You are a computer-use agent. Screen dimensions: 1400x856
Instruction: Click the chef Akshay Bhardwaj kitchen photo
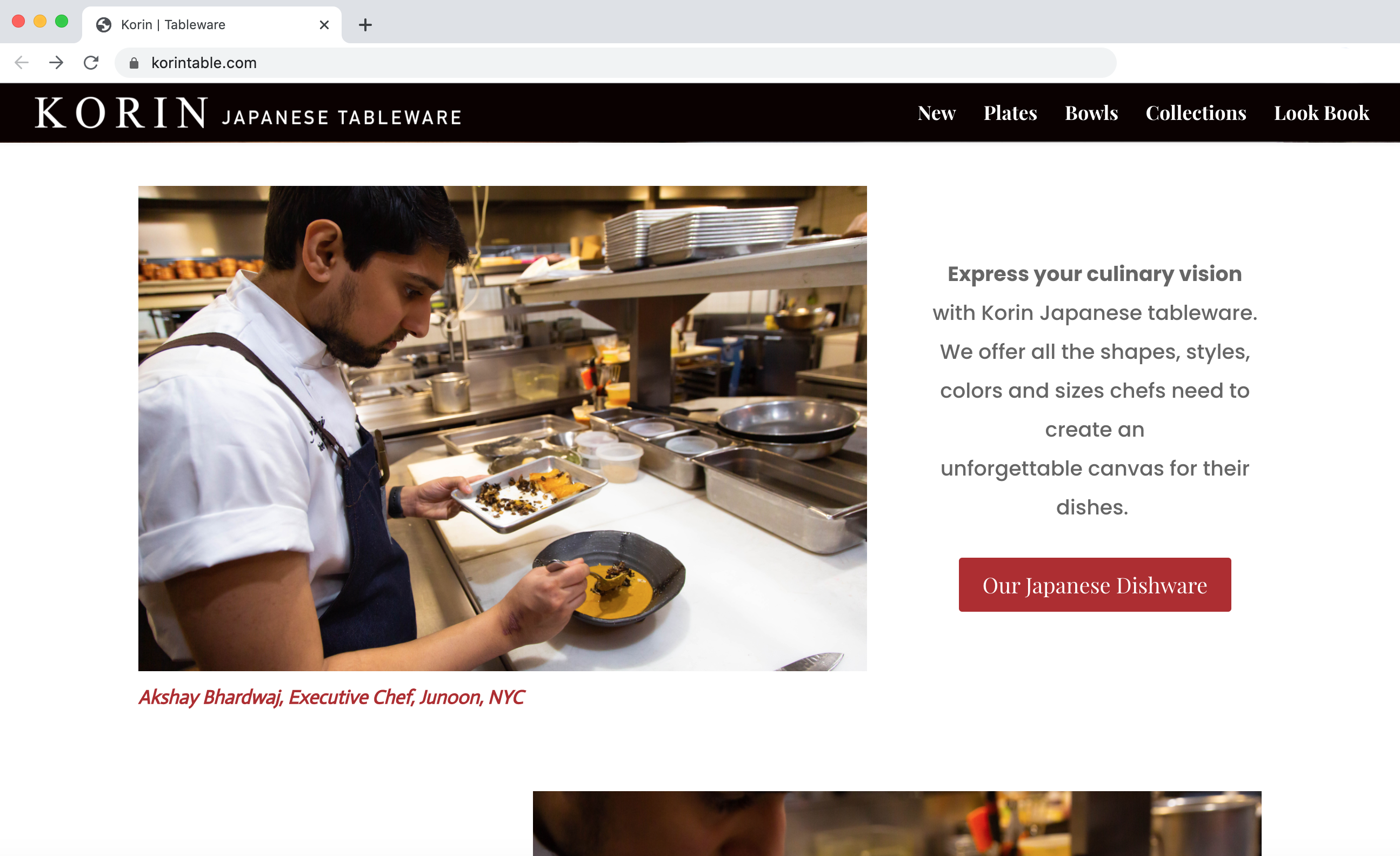502,429
